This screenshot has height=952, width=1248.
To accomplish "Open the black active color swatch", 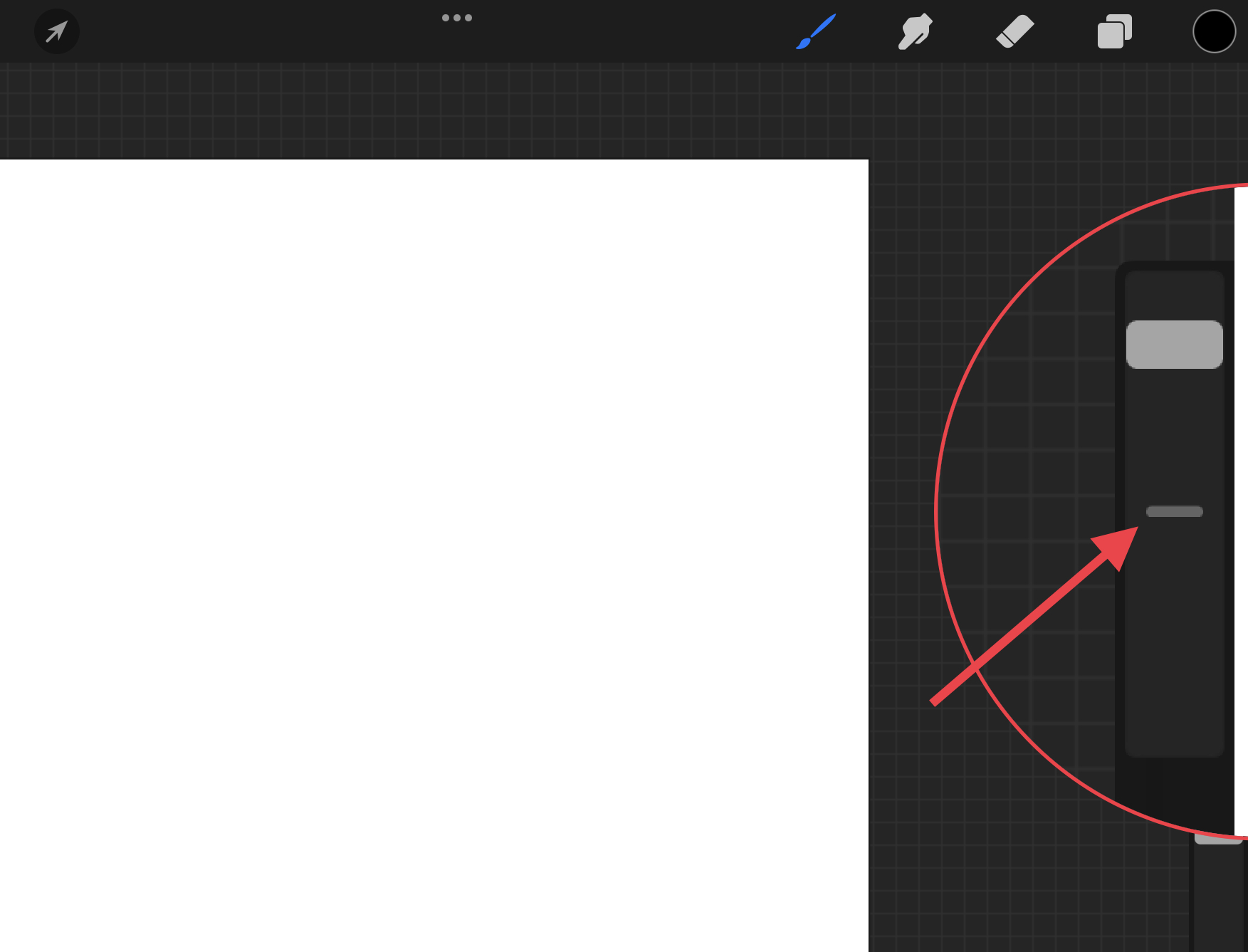I will 1214,31.
